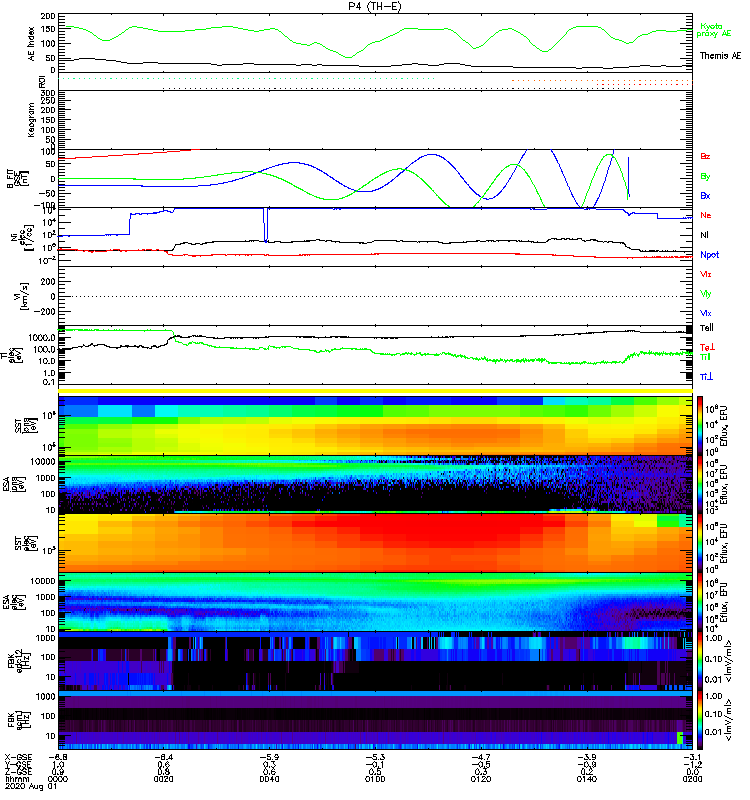
Task: Click the "Keogram" y-axis title
Action: pos(31,119)
